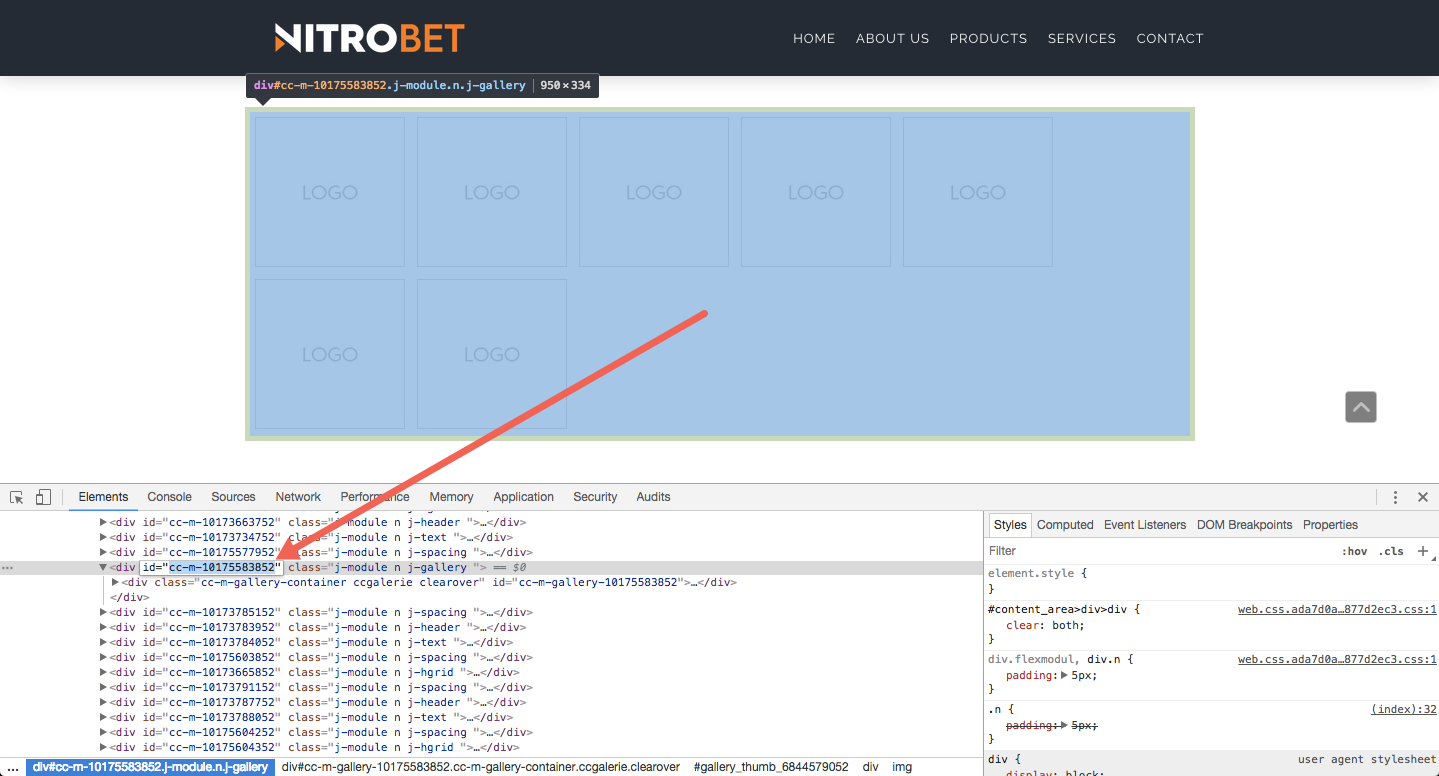Switch to the Console tab
The width and height of the screenshot is (1439, 776).
pyautogui.click(x=169, y=497)
